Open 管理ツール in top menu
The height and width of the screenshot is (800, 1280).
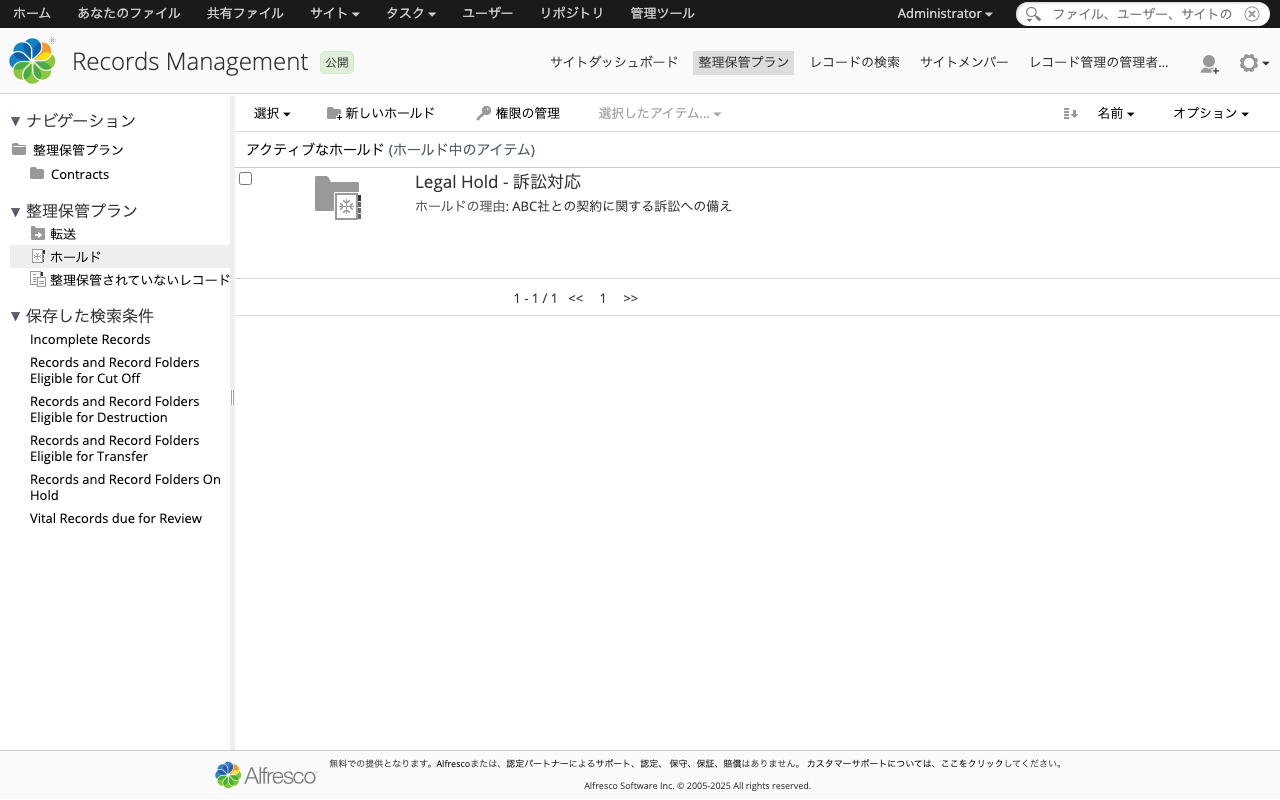click(x=662, y=14)
